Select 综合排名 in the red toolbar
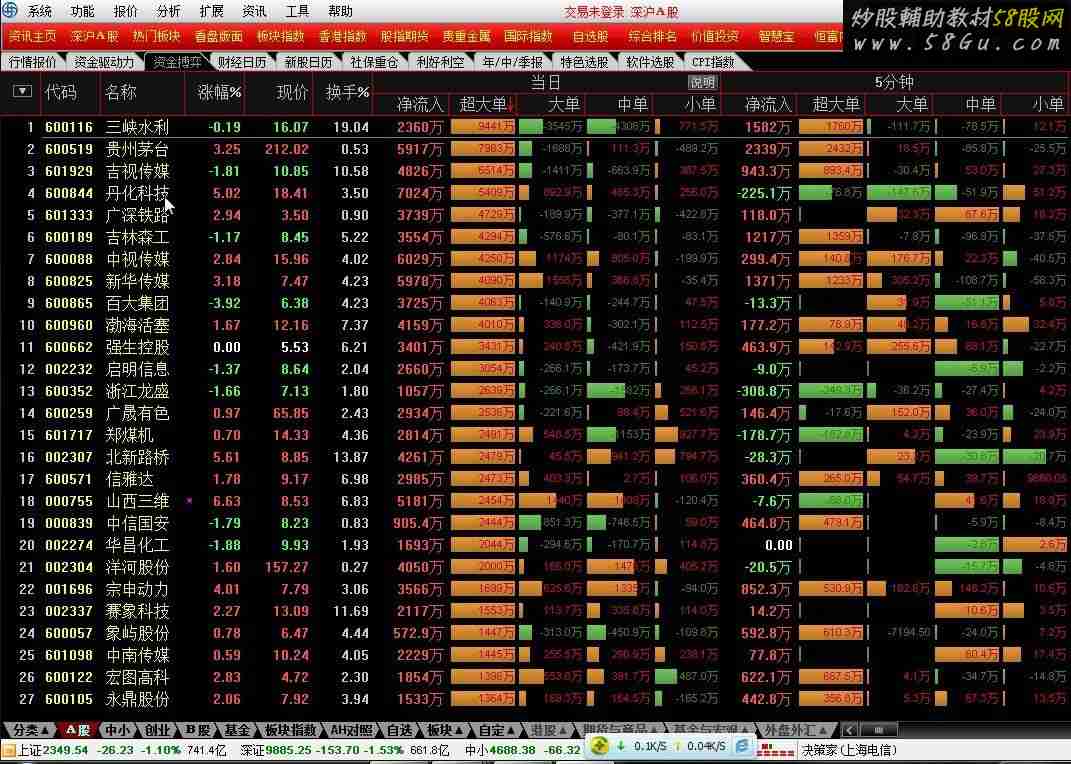The height and width of the screenshot is (764, 1071). [x=652, y=36]
